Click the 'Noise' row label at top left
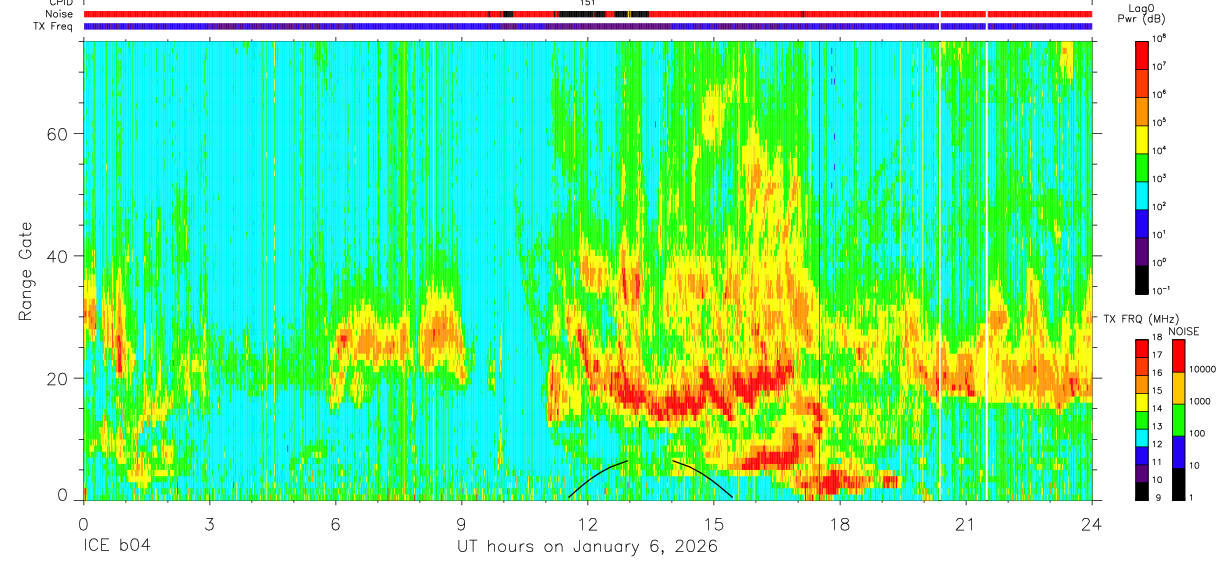The image size is (1228, 567). tap(61, 14)
